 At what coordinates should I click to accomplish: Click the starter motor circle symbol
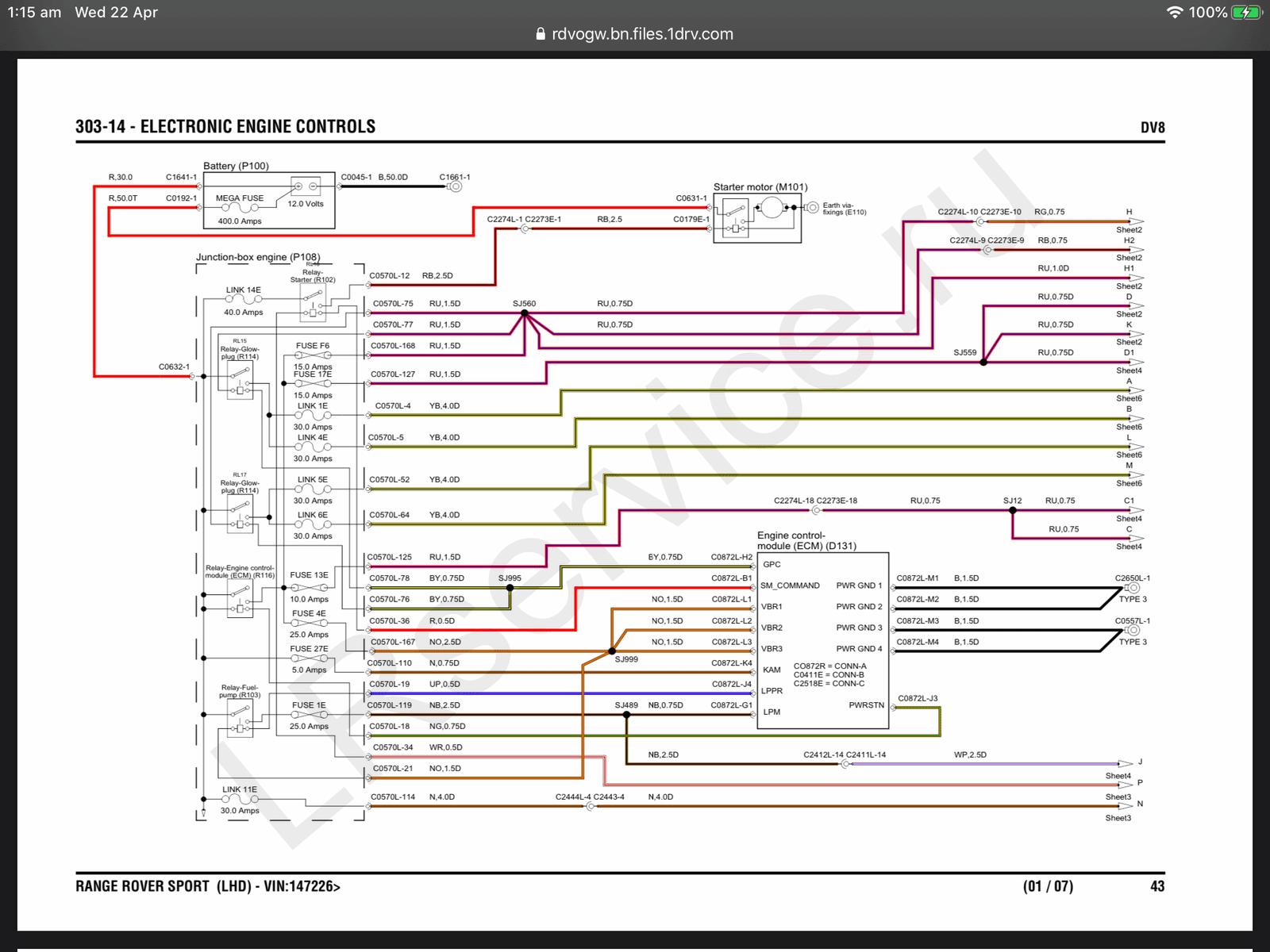(x=771, y=208)
